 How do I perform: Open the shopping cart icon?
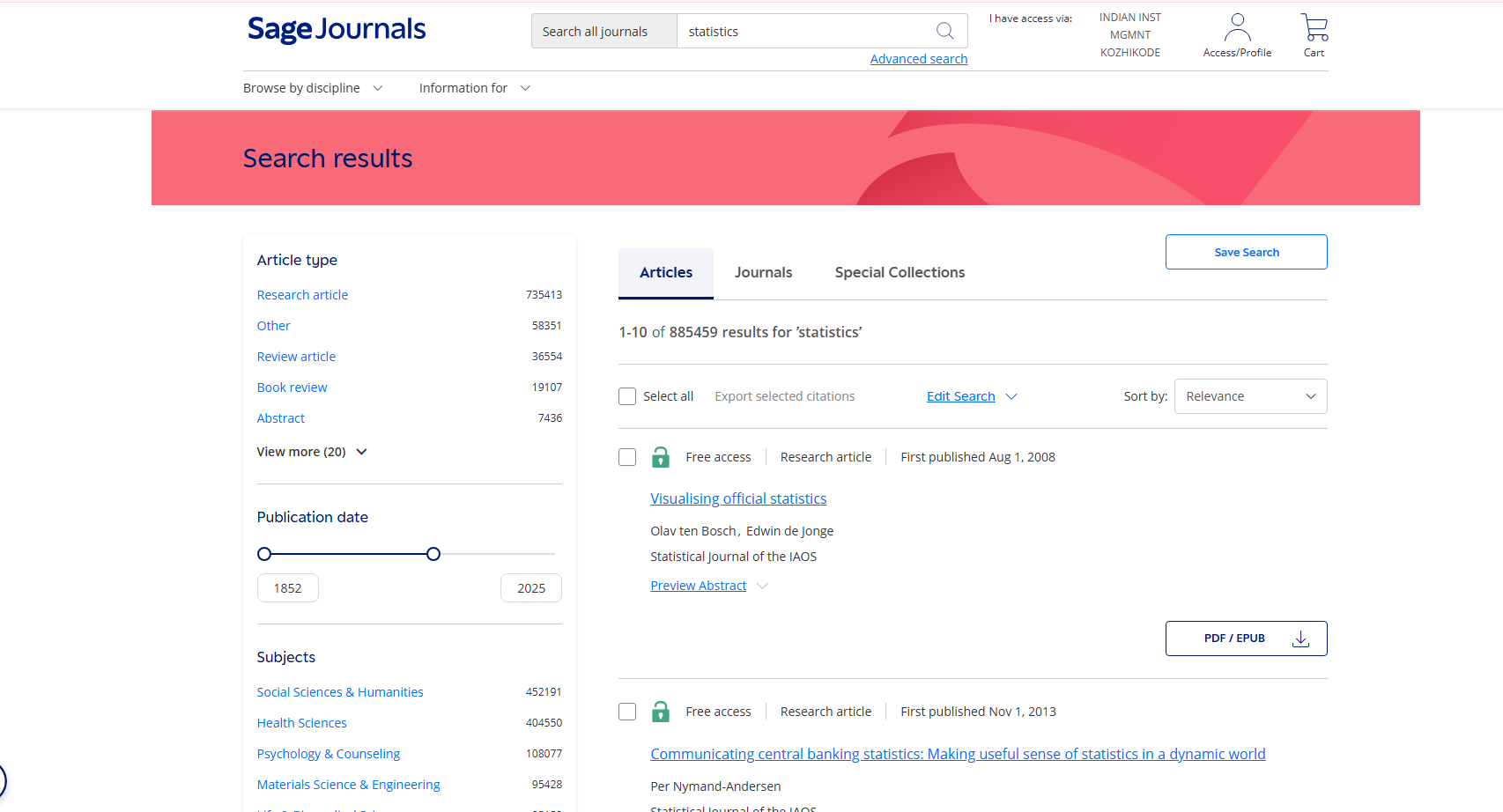1314,28
